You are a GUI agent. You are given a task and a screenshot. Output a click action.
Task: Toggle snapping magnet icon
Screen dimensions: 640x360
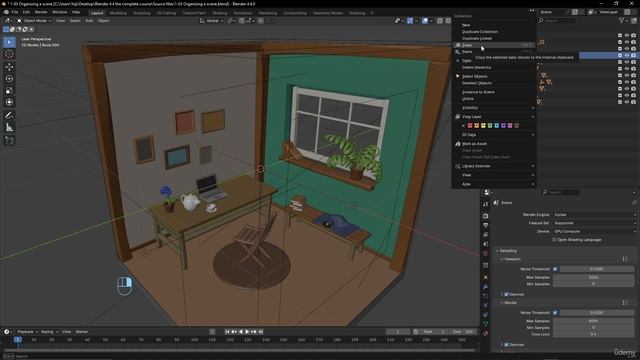pyautogui.click(x=242, y=20)
